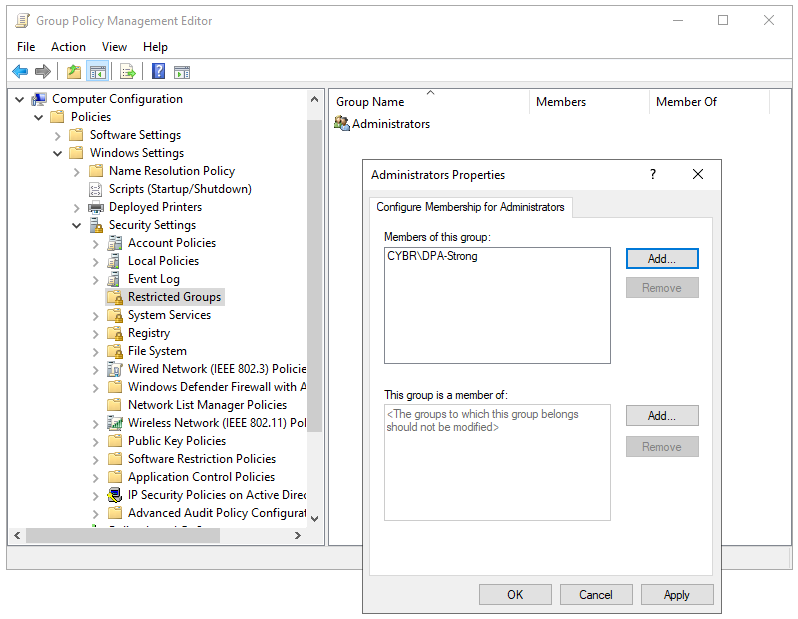798x619 pixels.
Task: Click the Export List toolbar icon
Action: pos(128,71)
